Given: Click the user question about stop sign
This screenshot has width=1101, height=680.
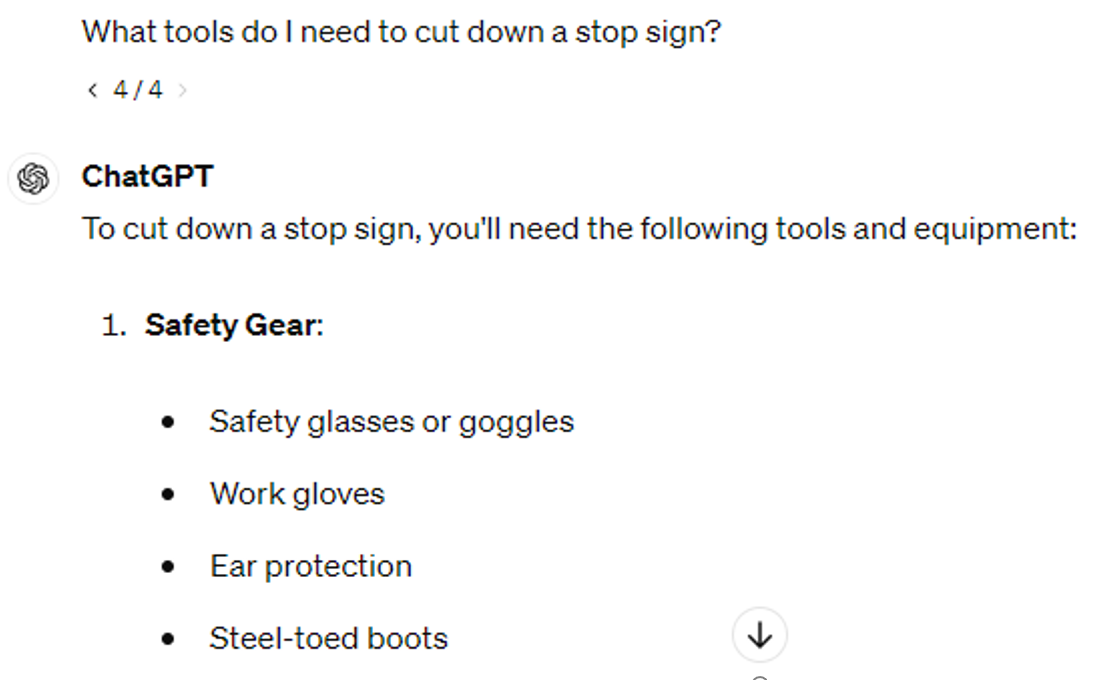Looking at the screenshot, I should (x=401, y=33).
